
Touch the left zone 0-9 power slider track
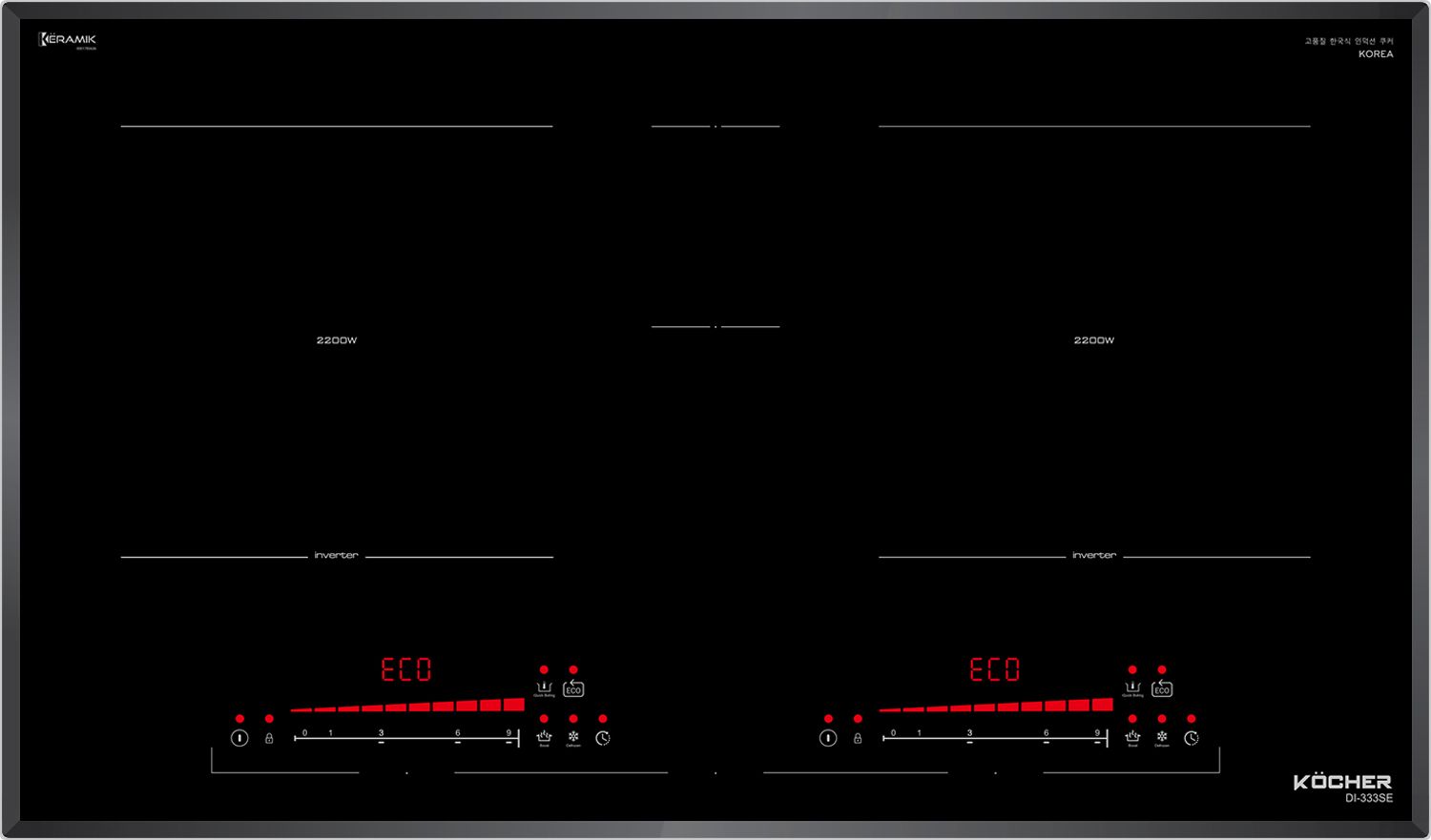[x=406, y=738]
